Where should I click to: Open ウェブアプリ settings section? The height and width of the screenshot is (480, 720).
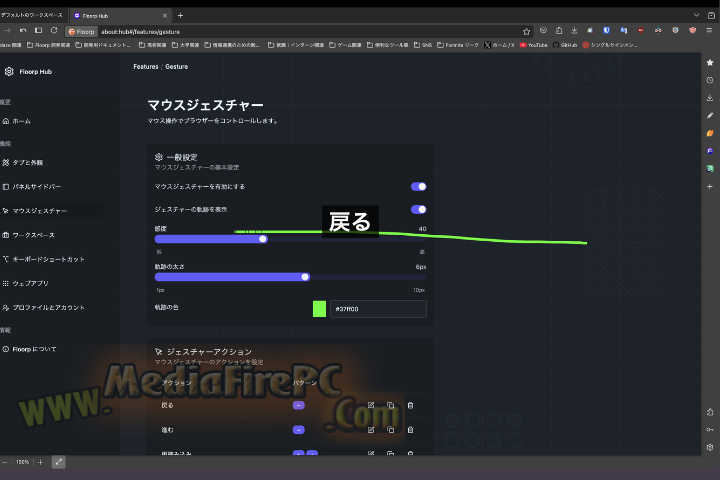[x=26, y=283]
